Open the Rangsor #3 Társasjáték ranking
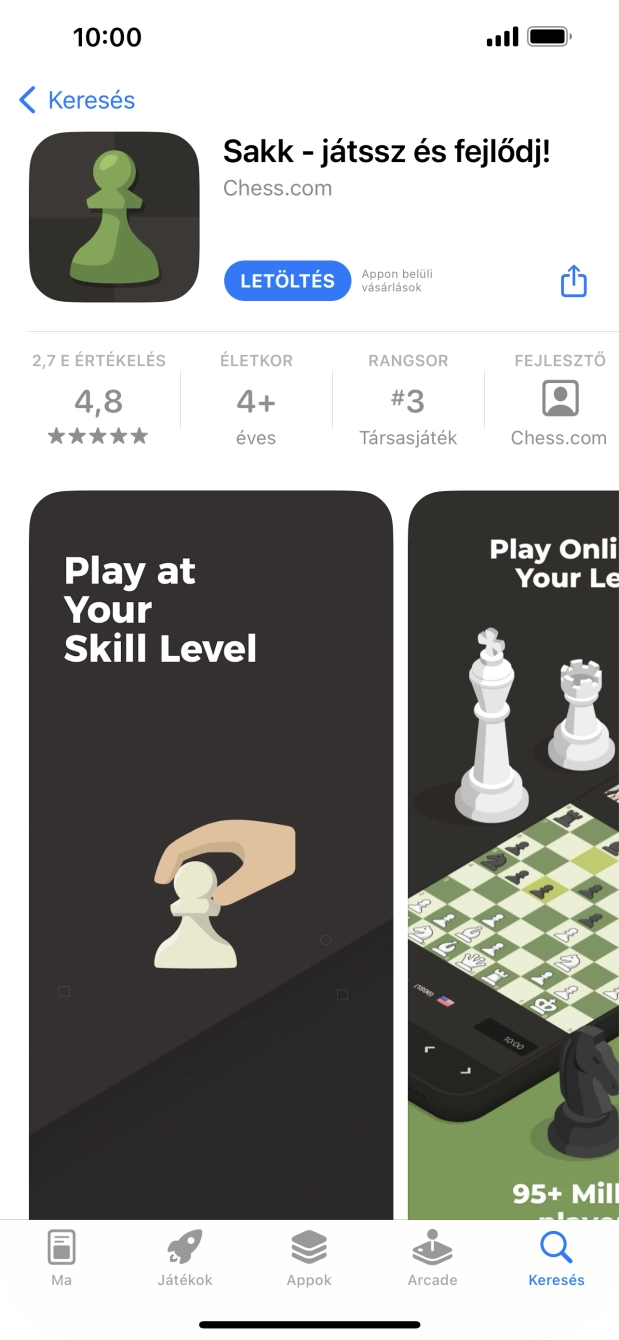The image size is (619, 1340). click(x=408, y=401)
